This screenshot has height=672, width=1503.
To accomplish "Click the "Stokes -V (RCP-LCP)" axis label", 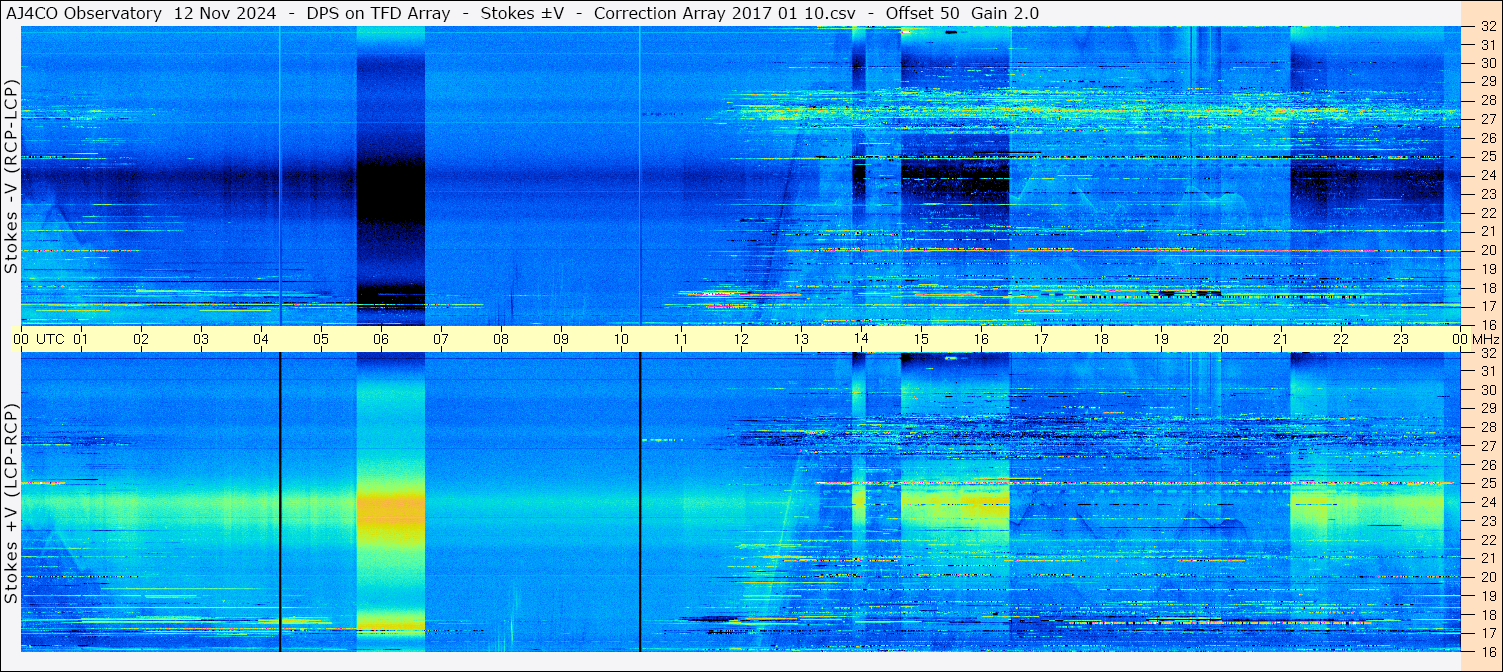I will point(11,177).
